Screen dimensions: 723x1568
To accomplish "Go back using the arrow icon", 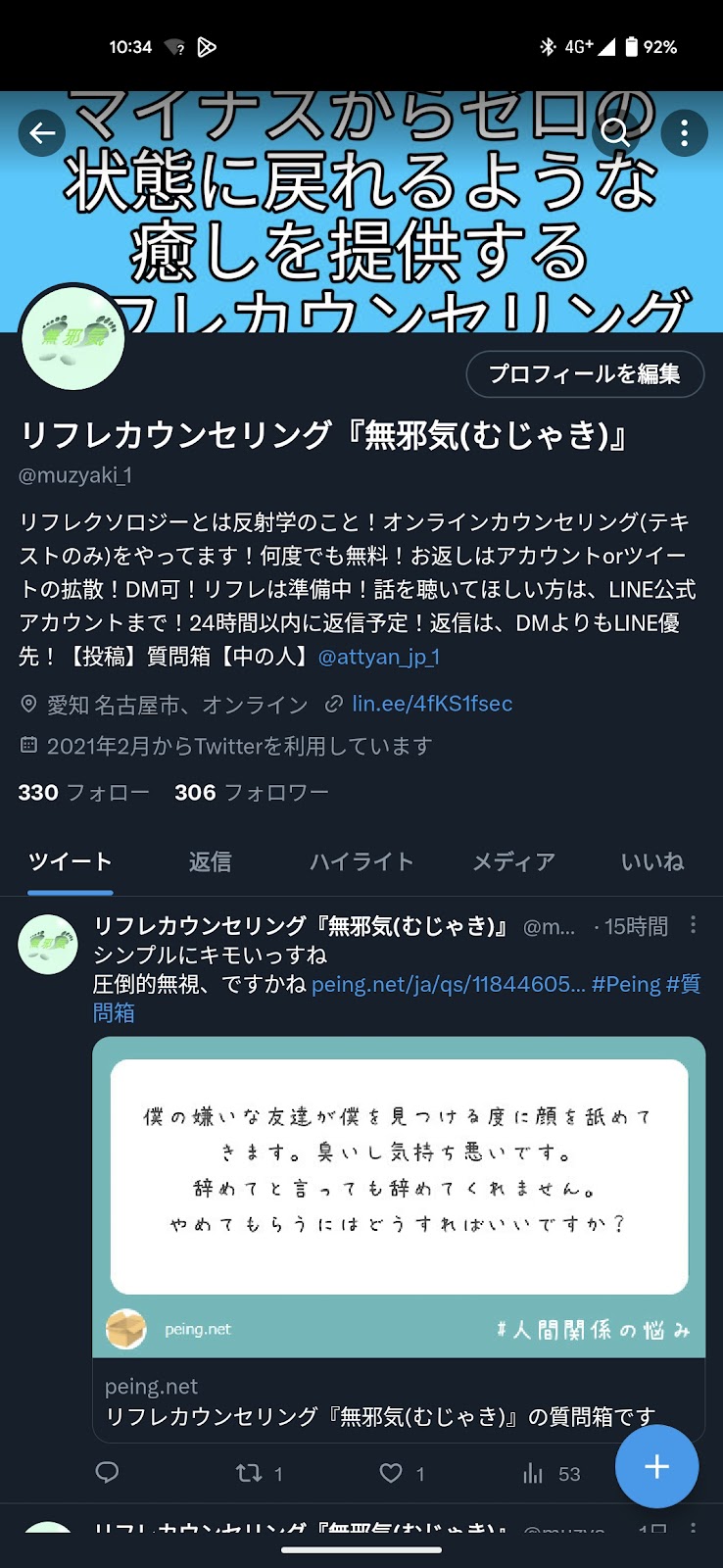I will click(42, 133).
